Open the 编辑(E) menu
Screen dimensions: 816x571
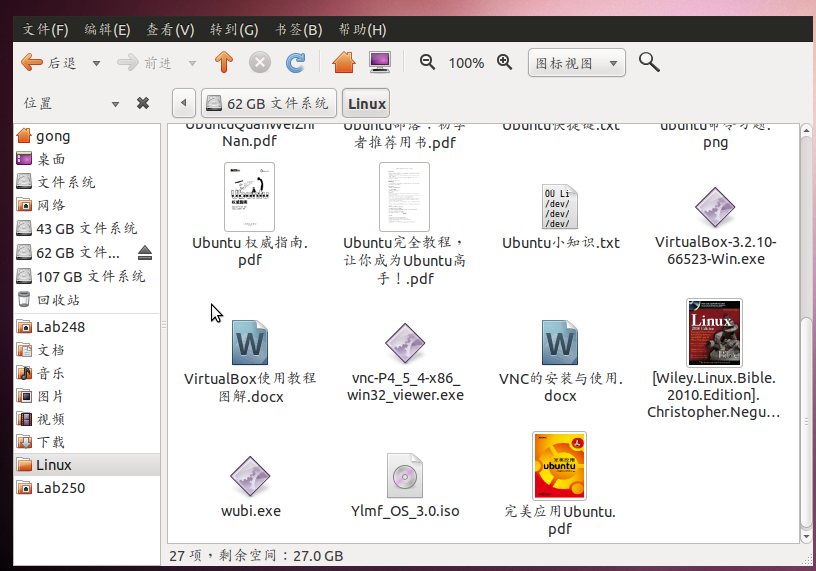point(107,30)
